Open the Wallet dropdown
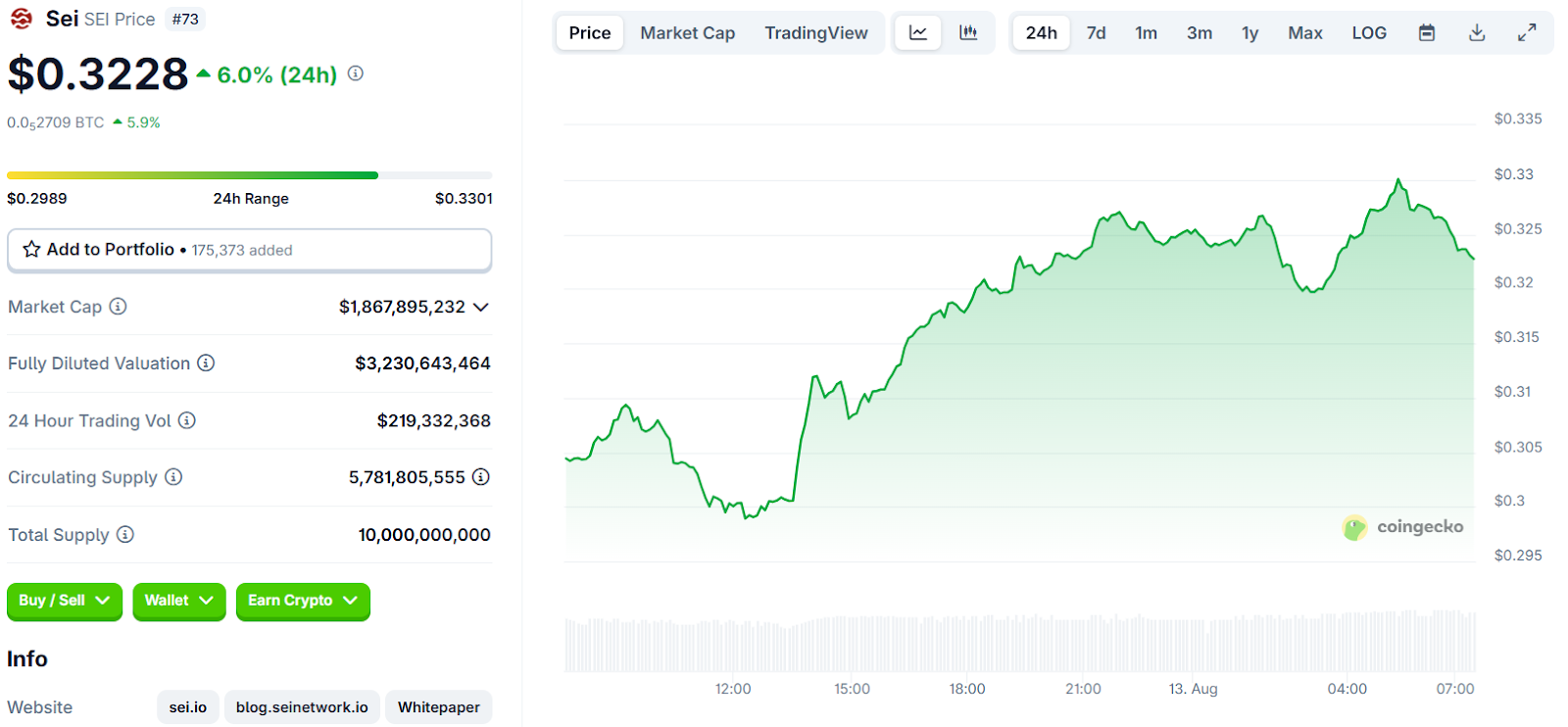Viewport: 1568px width, 727px height. coord(179,601)
